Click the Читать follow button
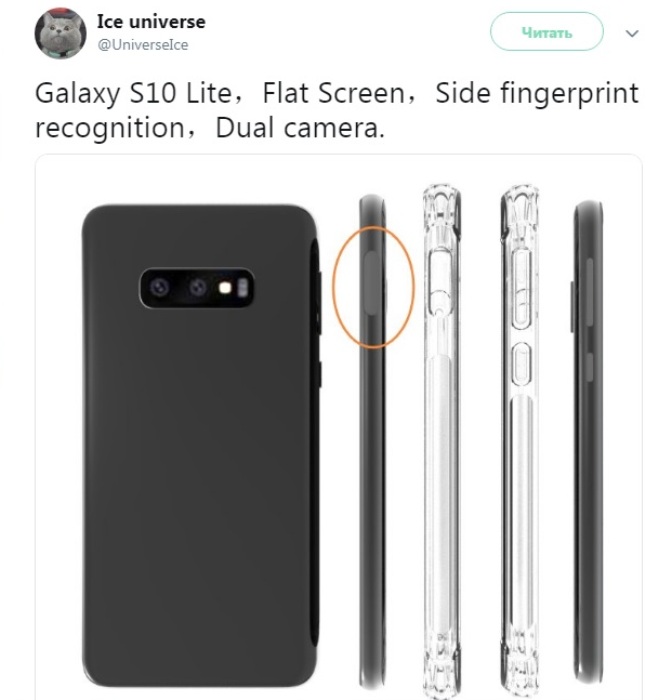The height and width of the screenshot is (700, 671). pos(547,32)
